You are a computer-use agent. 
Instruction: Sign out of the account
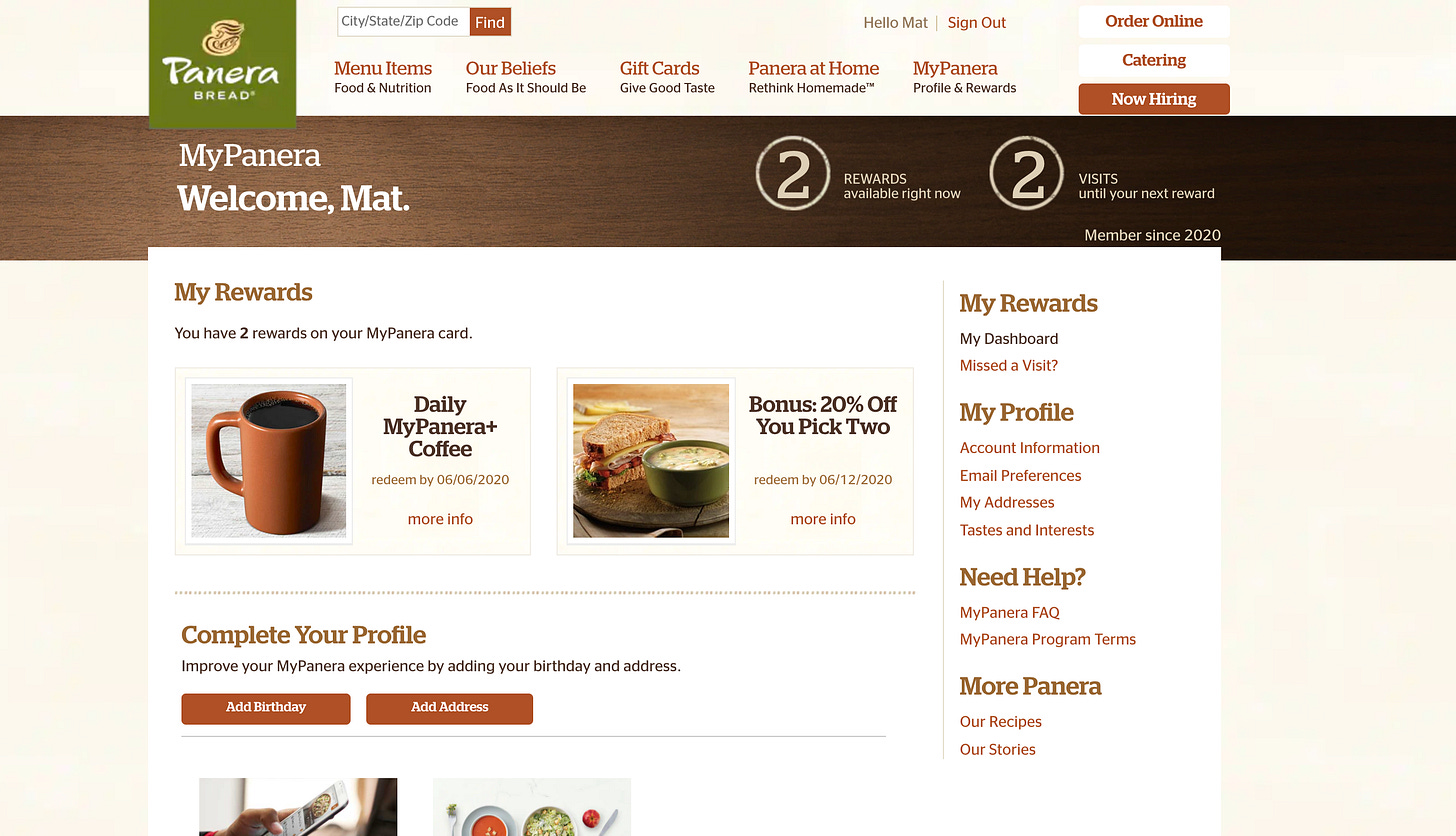coord(977,23)
